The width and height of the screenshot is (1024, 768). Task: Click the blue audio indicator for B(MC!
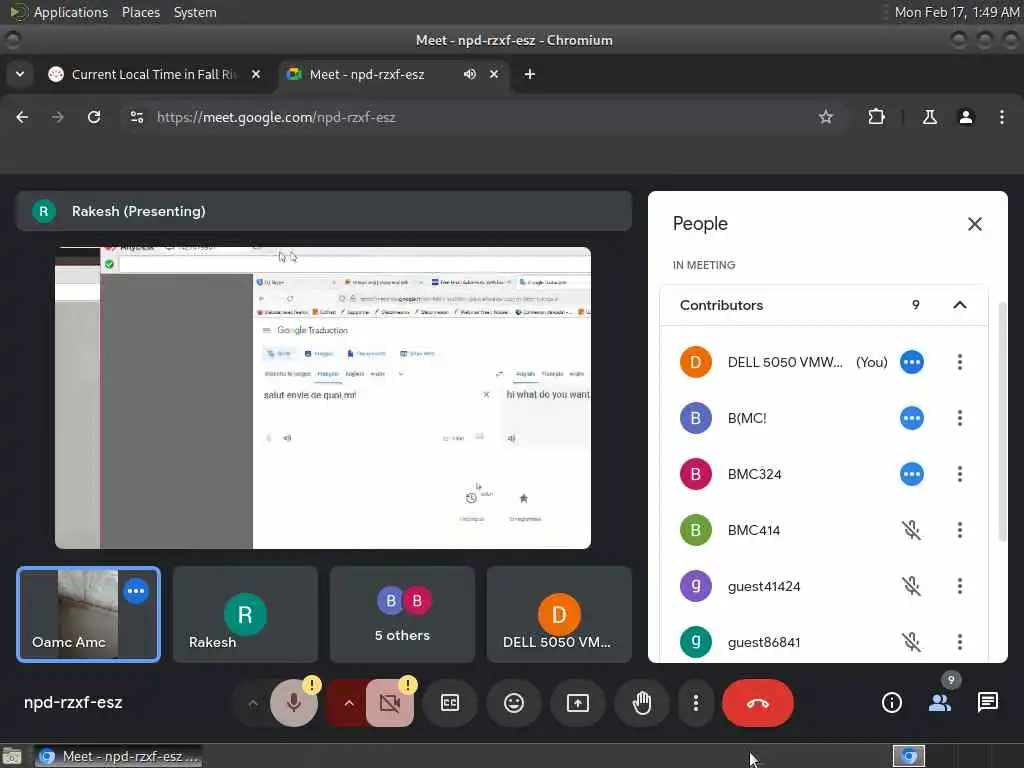[912, 418]
